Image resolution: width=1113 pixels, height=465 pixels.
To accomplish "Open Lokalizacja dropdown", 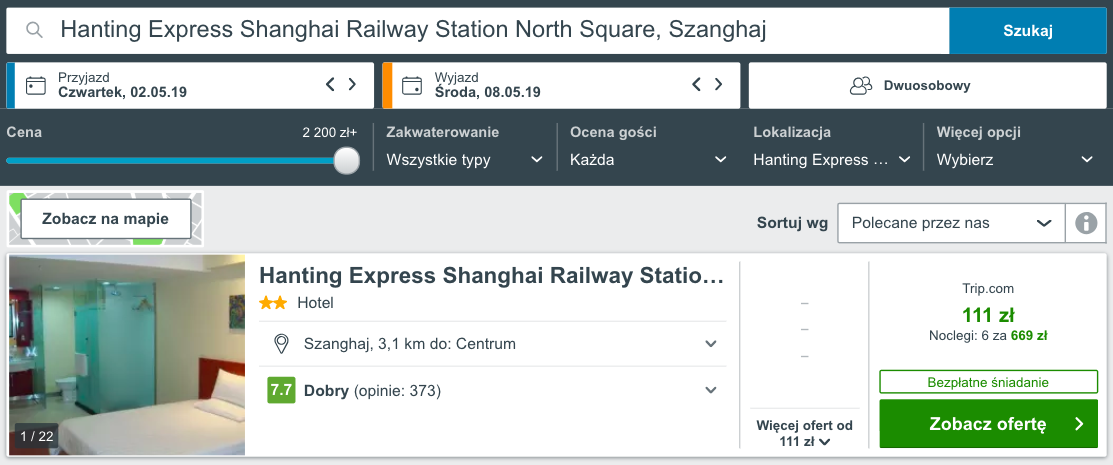I will click(832, 160).
